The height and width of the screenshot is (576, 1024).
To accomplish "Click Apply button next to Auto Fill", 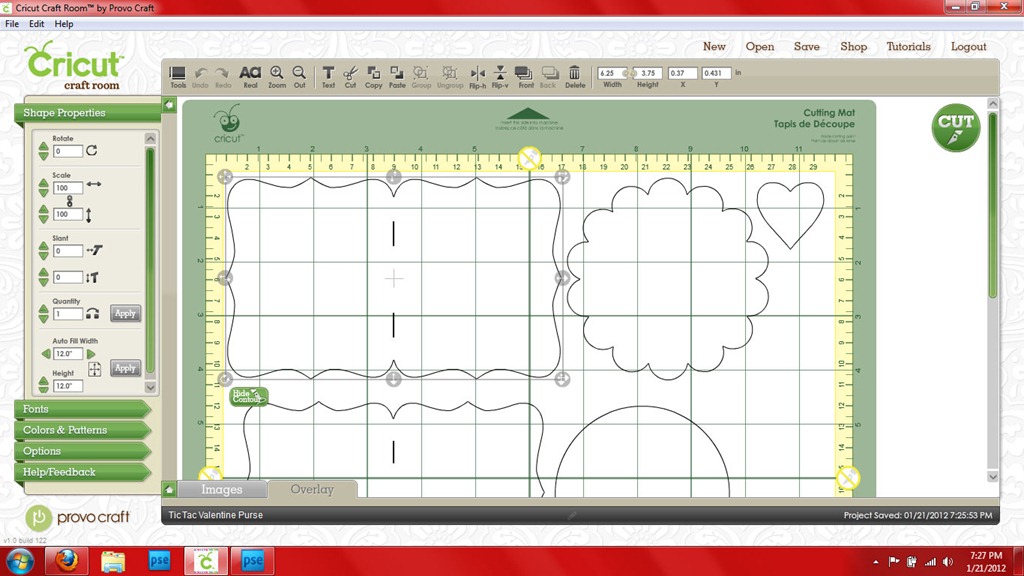I will tap(125, 368).
